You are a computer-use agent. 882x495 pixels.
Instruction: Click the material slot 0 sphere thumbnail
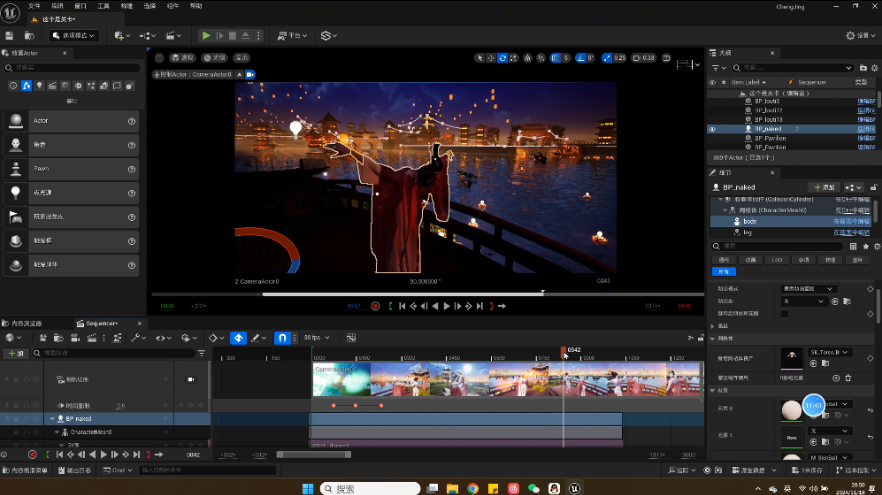point(791,410)
